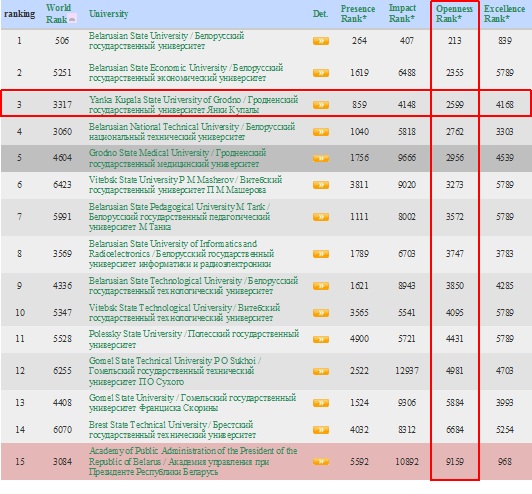Viewport: 532px width, 494px height.
Task: Select excellence rank value 3303
Action: (505, 132)
